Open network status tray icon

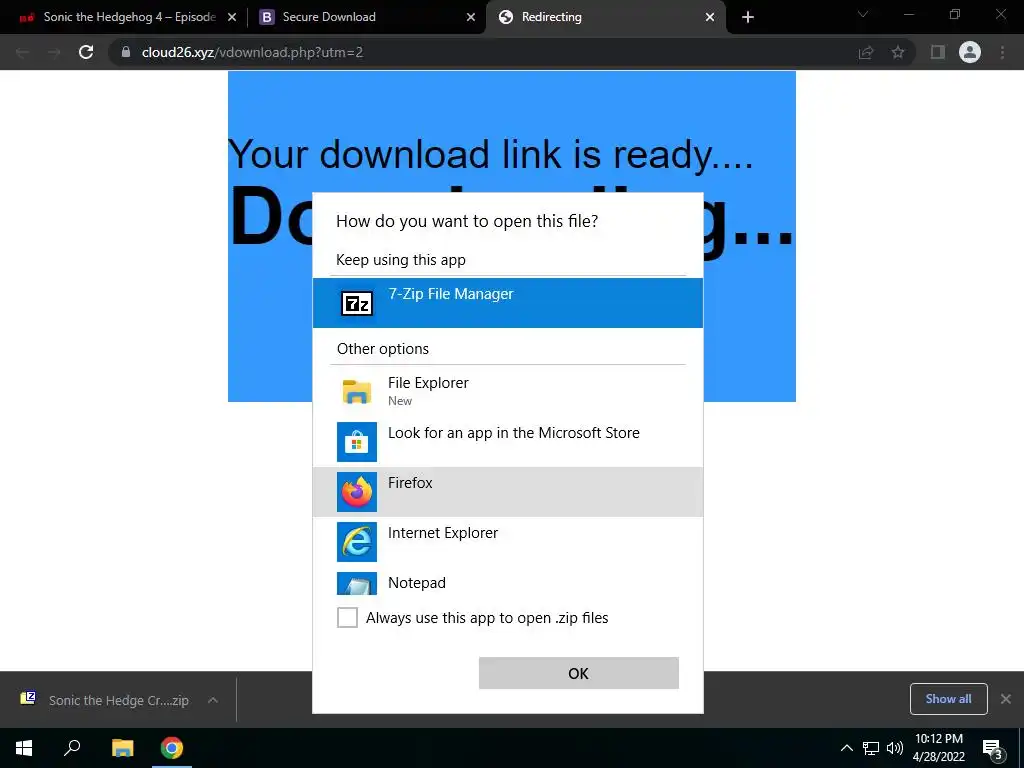[871, 748]
